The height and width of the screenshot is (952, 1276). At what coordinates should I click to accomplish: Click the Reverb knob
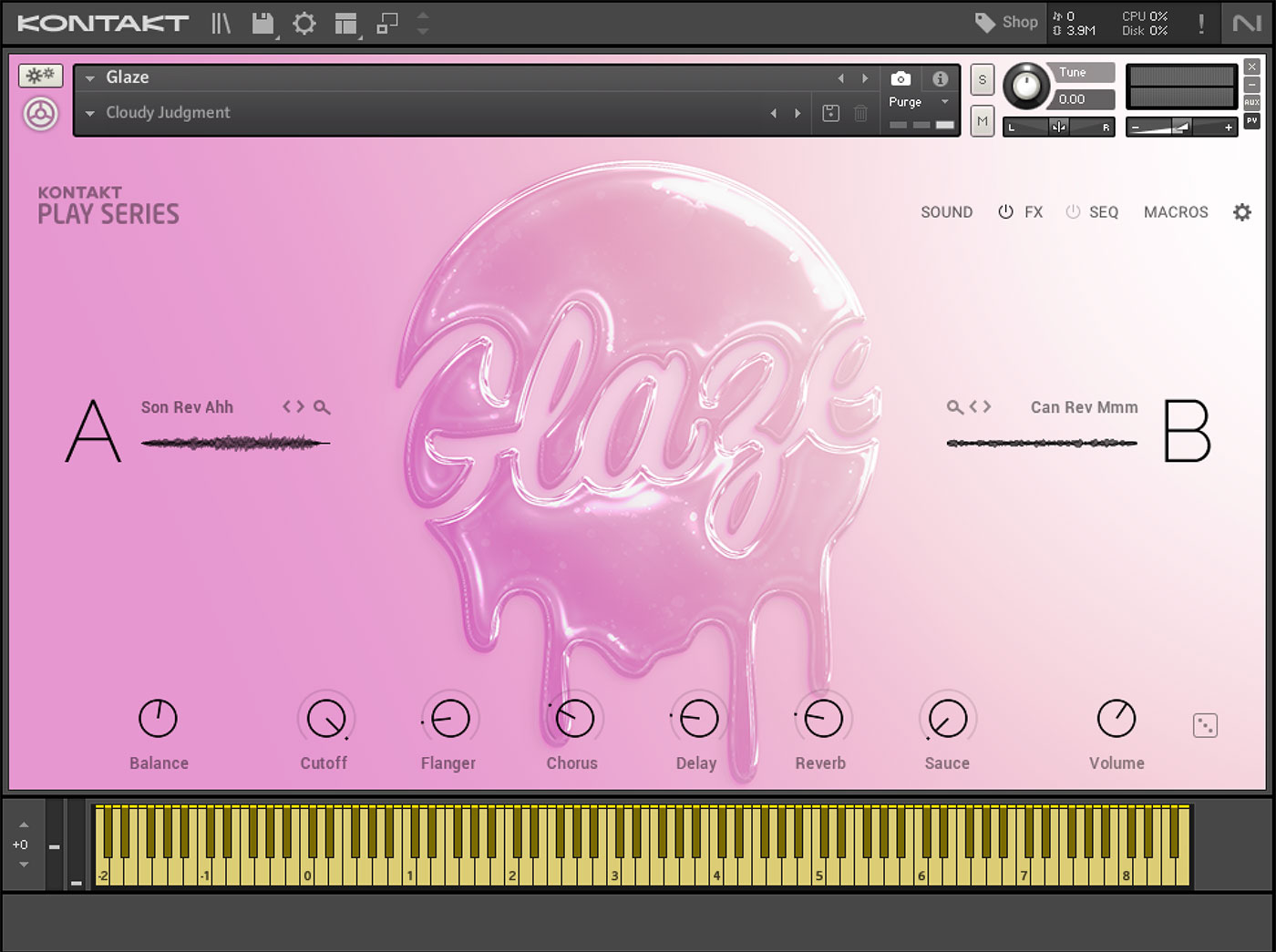822,719
